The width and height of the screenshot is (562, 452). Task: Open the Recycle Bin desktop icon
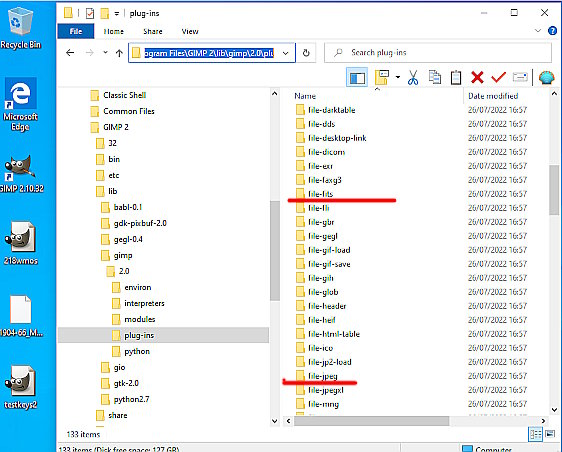click(x=20, y=28)
